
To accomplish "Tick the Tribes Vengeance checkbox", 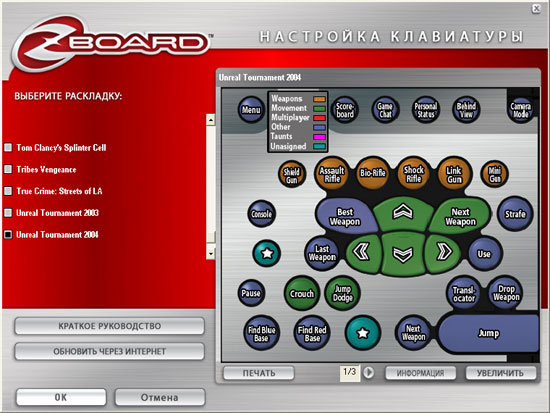I will [x=8, y=169].
